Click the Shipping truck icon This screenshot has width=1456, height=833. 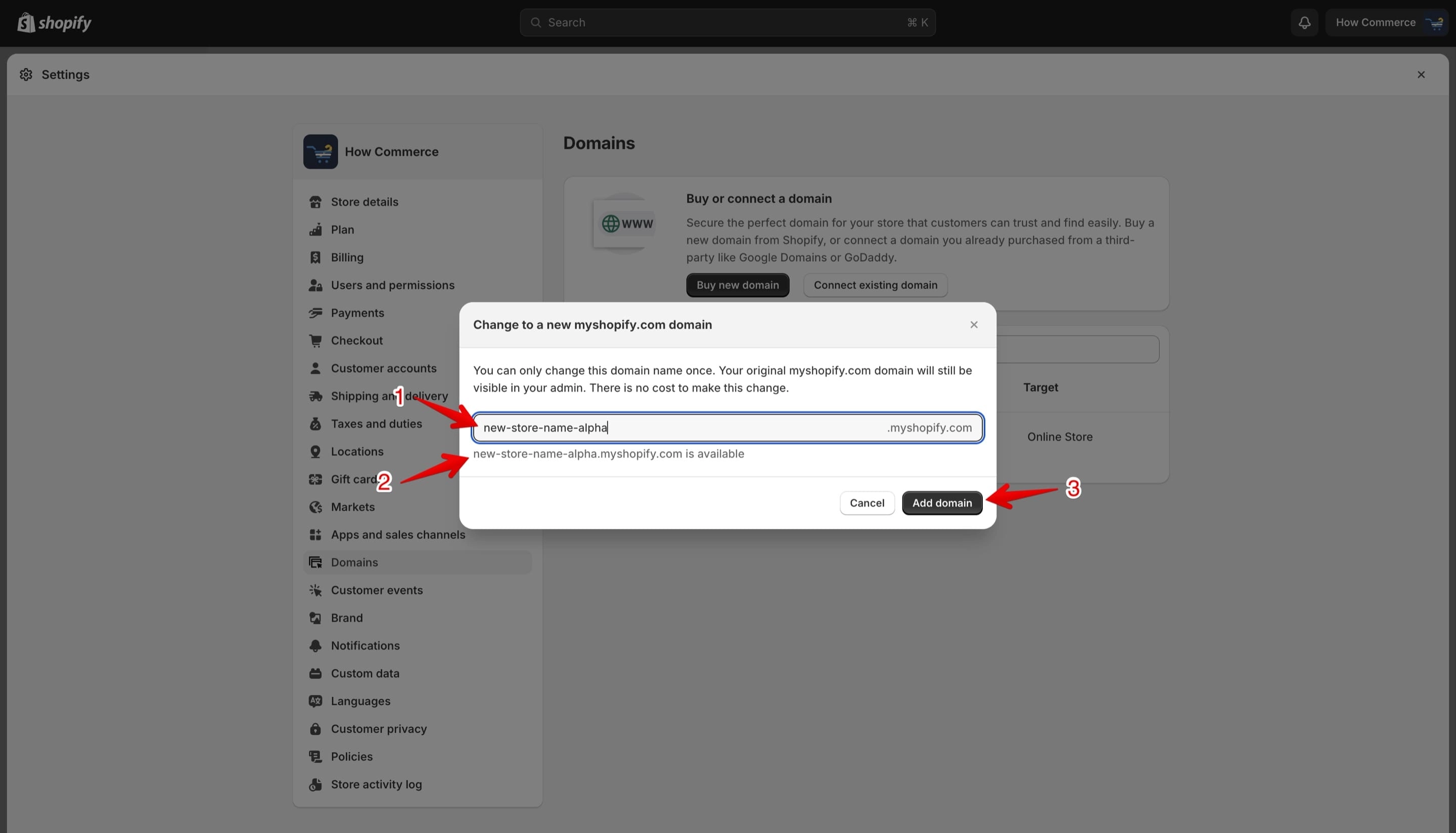pyautogui.click(x=315, y=396)
